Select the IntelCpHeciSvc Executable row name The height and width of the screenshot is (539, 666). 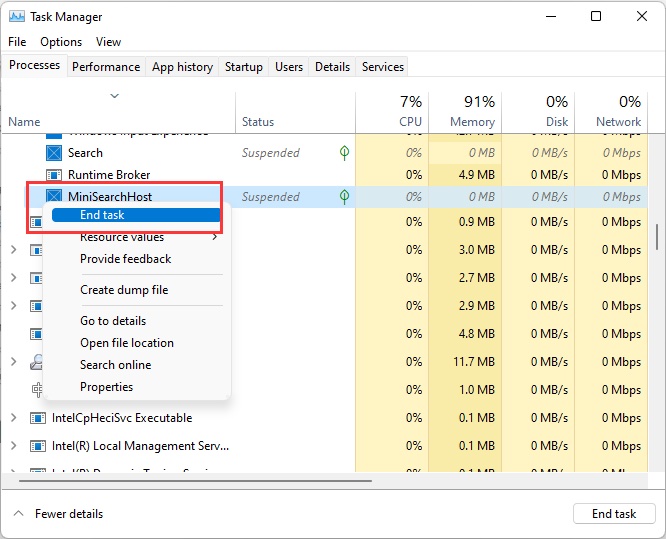coord(122,418)
